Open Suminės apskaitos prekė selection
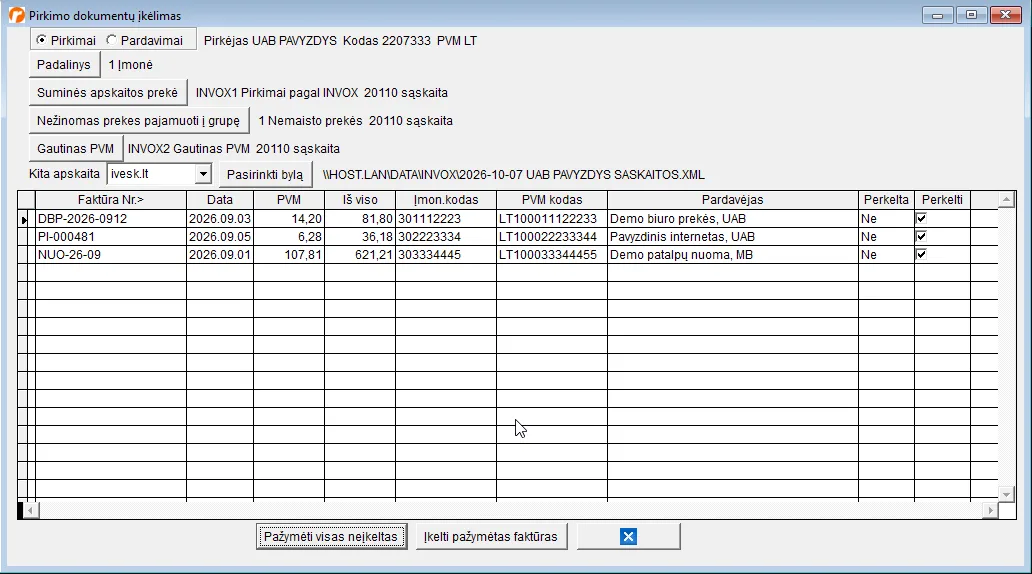 click(x=108, y=93)
